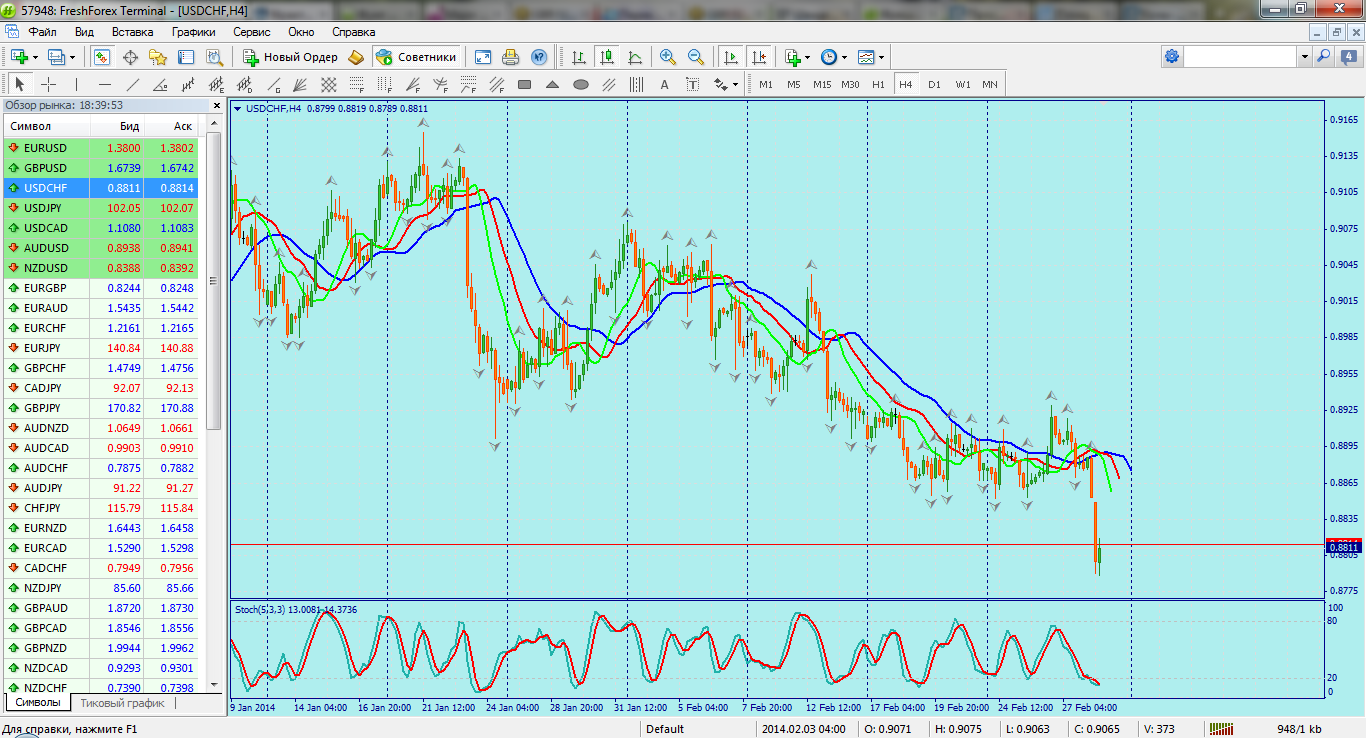Select the Crosshair cursor tool
This screenshot has width=1366, height=738.
pyautogui.click(x=48, y=85)
